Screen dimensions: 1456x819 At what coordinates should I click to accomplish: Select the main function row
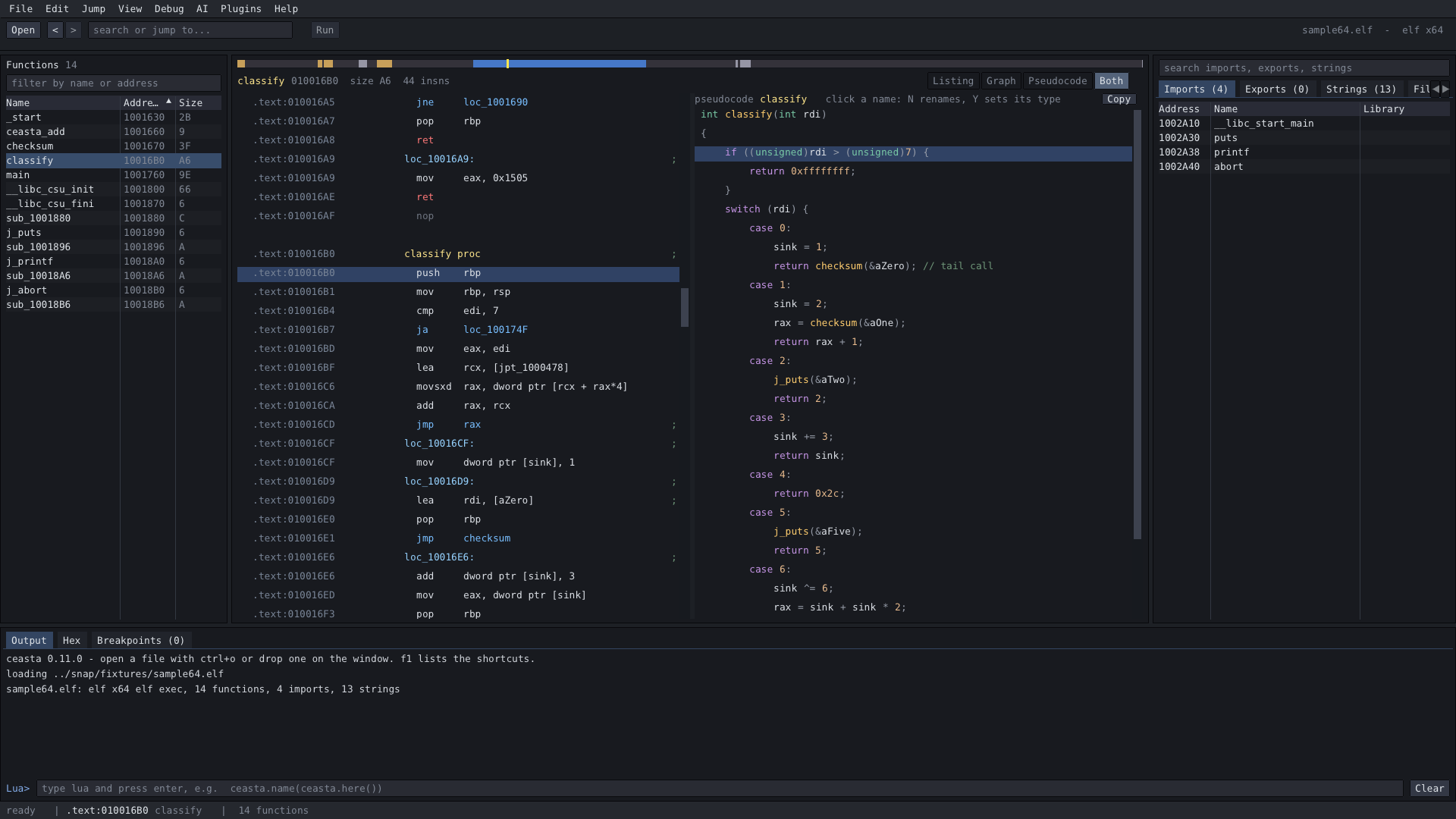click(114, 175)
